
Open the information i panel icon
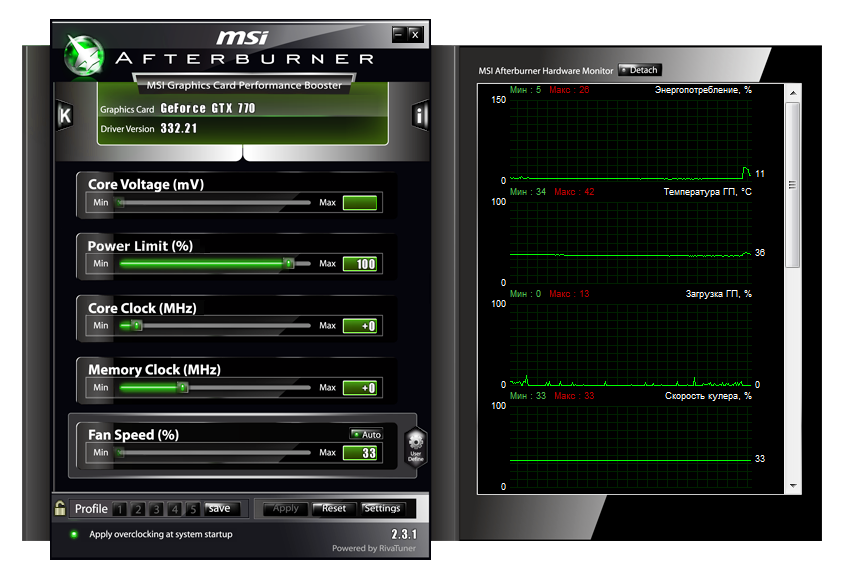(x=420, y=115)
